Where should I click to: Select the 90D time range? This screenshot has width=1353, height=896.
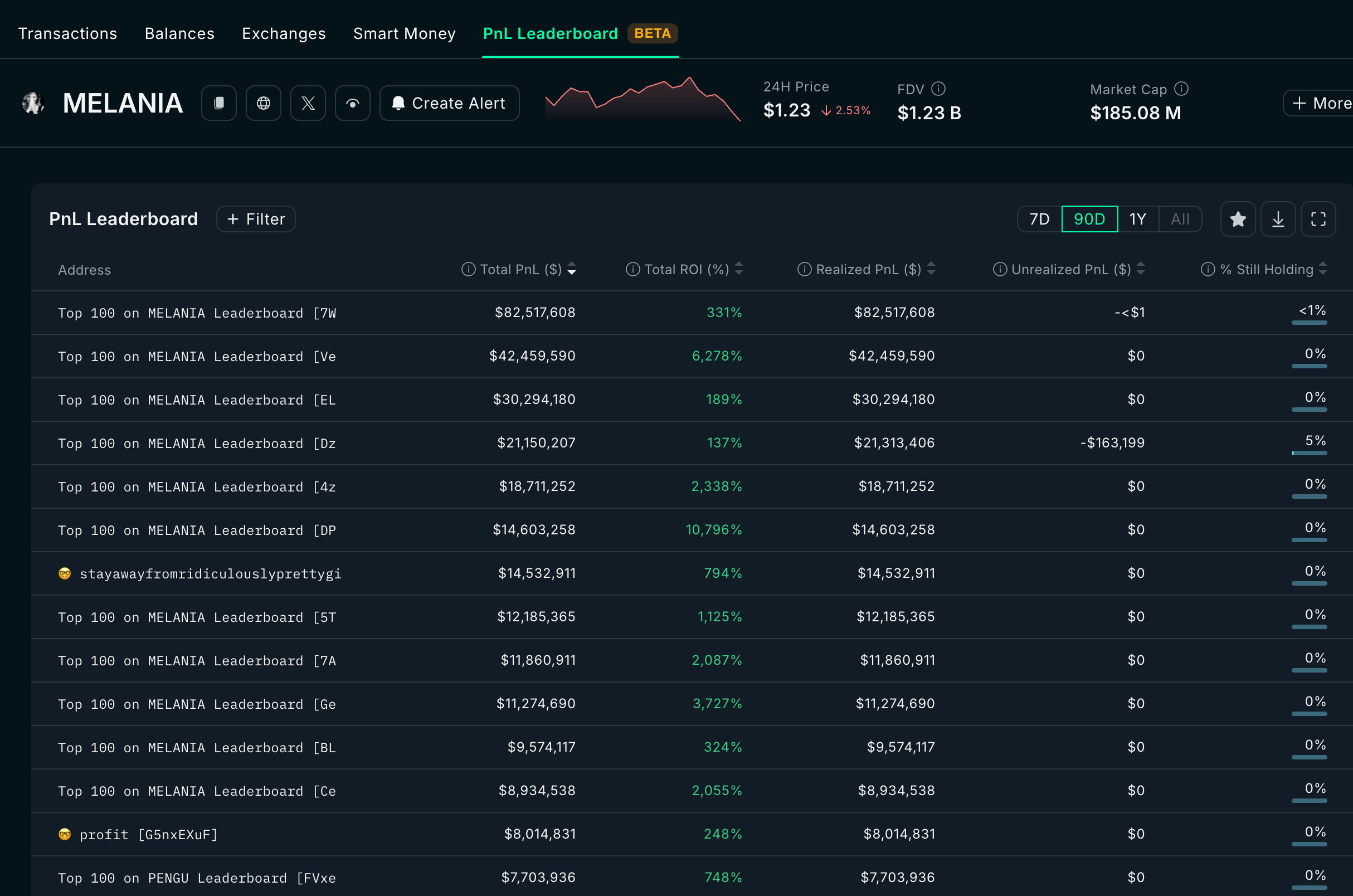tap(1089, 219)
